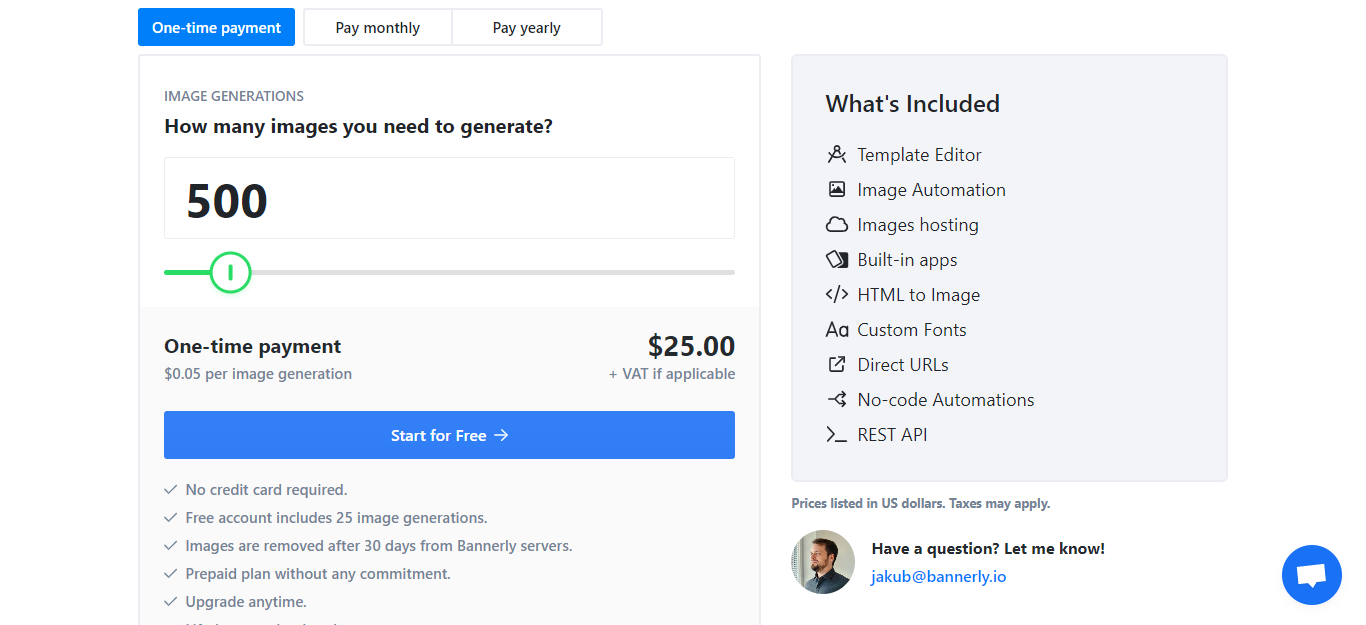Click the Template Editor compass icon
Image resolution: width=1366 pixels, height=625 pixels.
tap(837, 155)
